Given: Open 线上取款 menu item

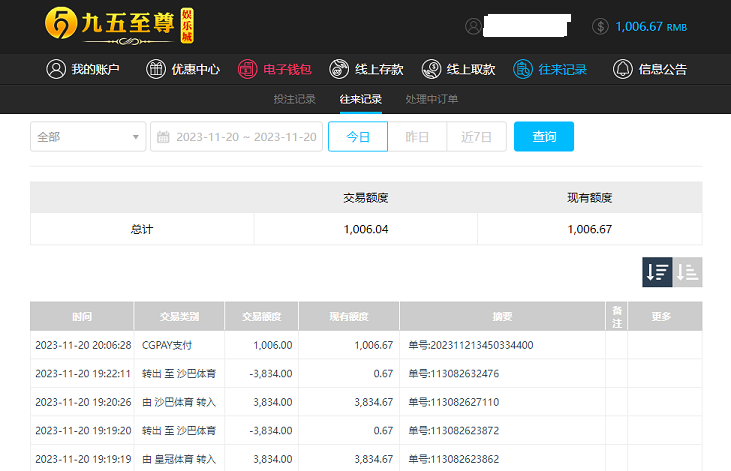Looking at the screenshot, I should [x=458, y=69].
